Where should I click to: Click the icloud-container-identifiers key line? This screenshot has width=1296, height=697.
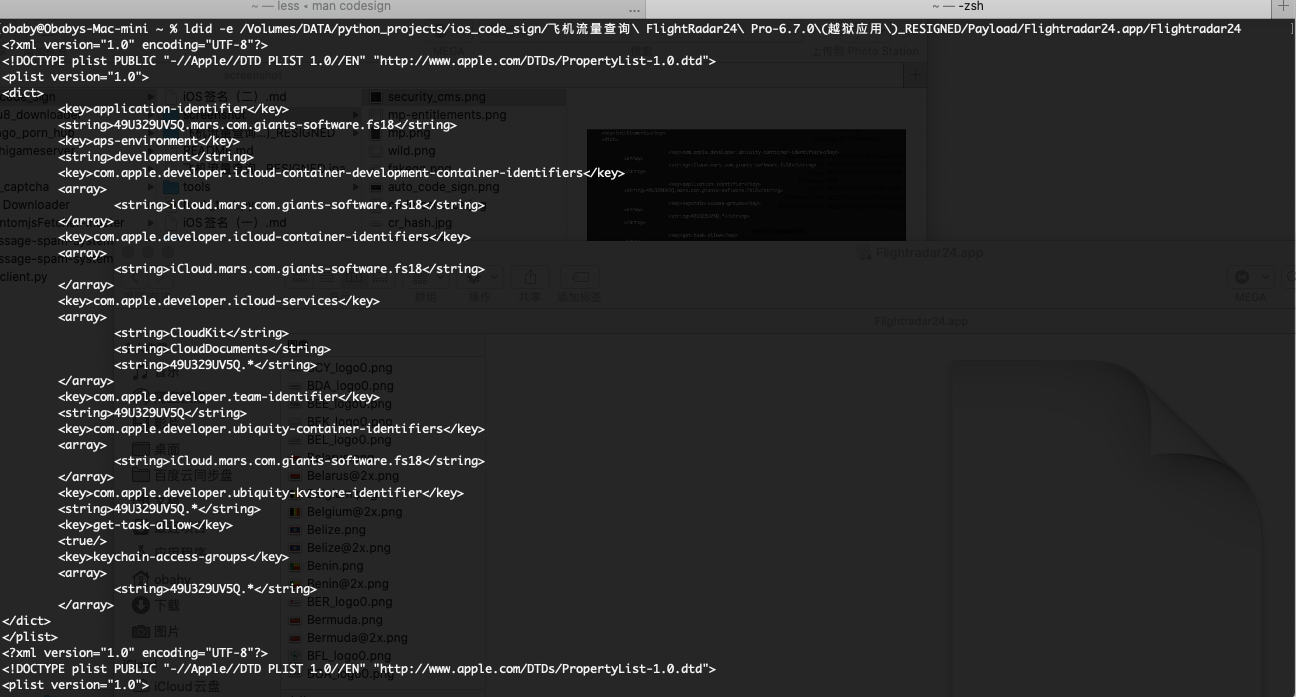(264, 237)
